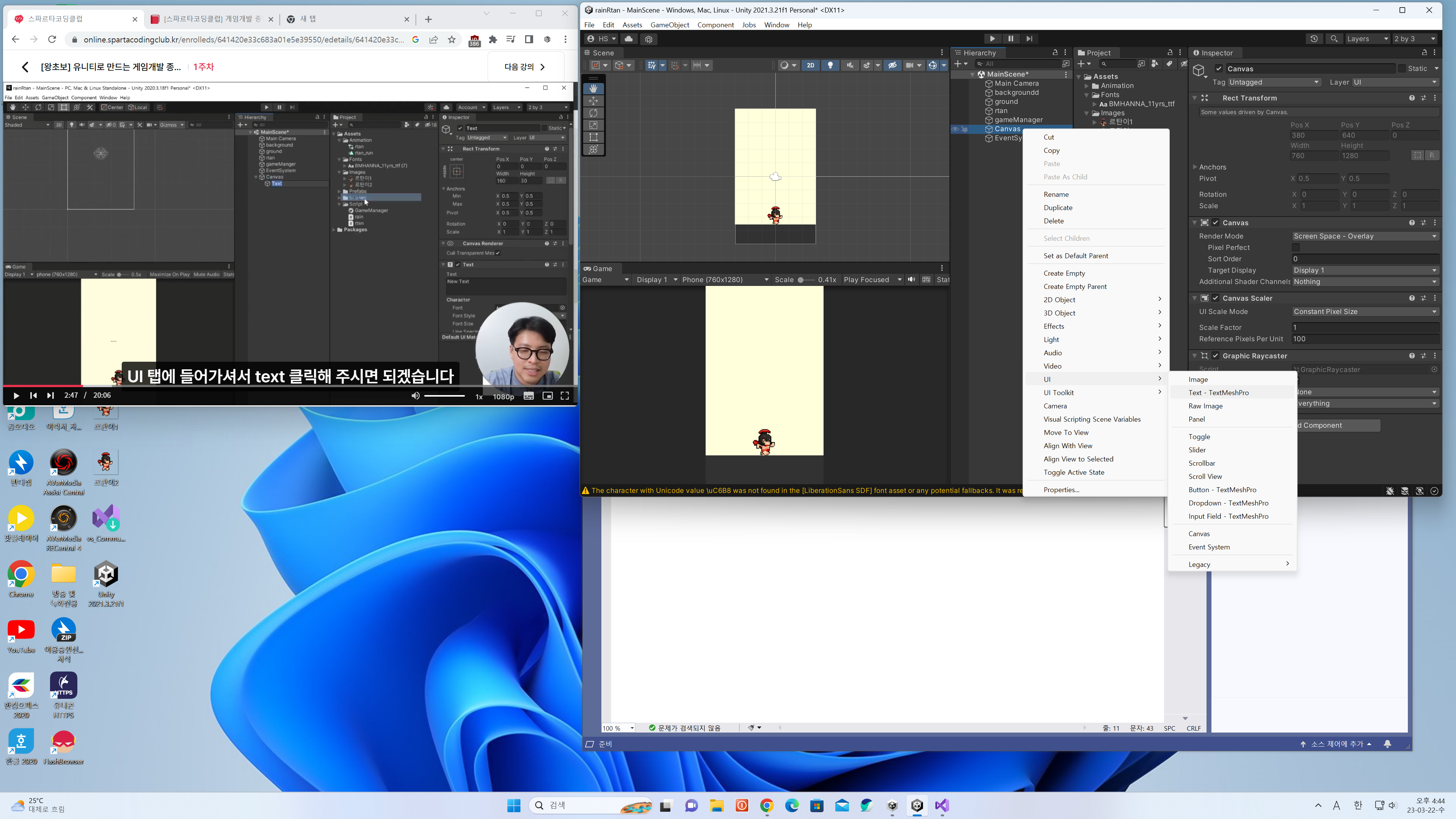Expand the Anchors section in Inspector
The image size is (1456, 819).
coord(1195,167)
